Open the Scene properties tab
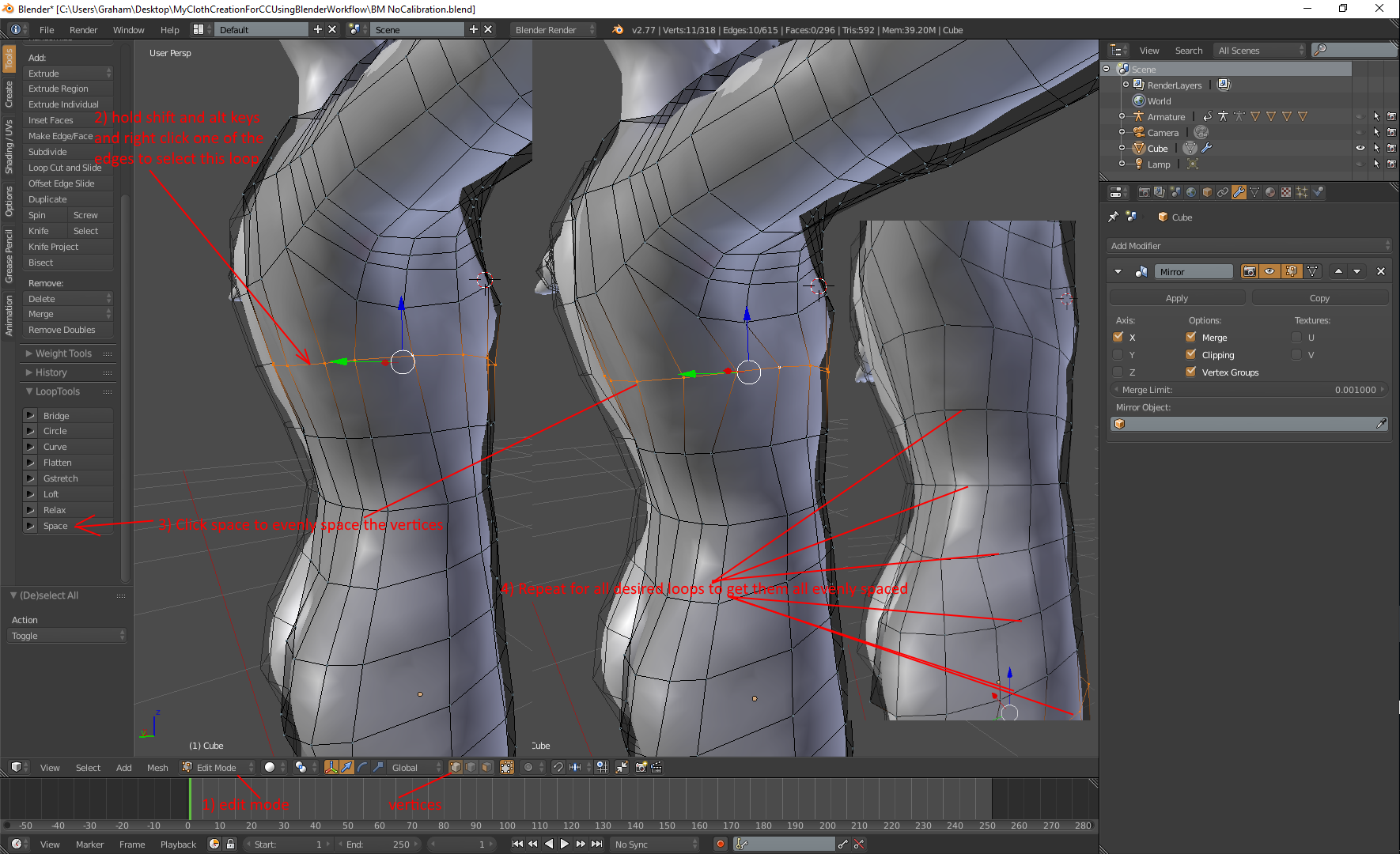This screenshot has width=1400, height=854. pyautogui.click(x=1175, y=192)
